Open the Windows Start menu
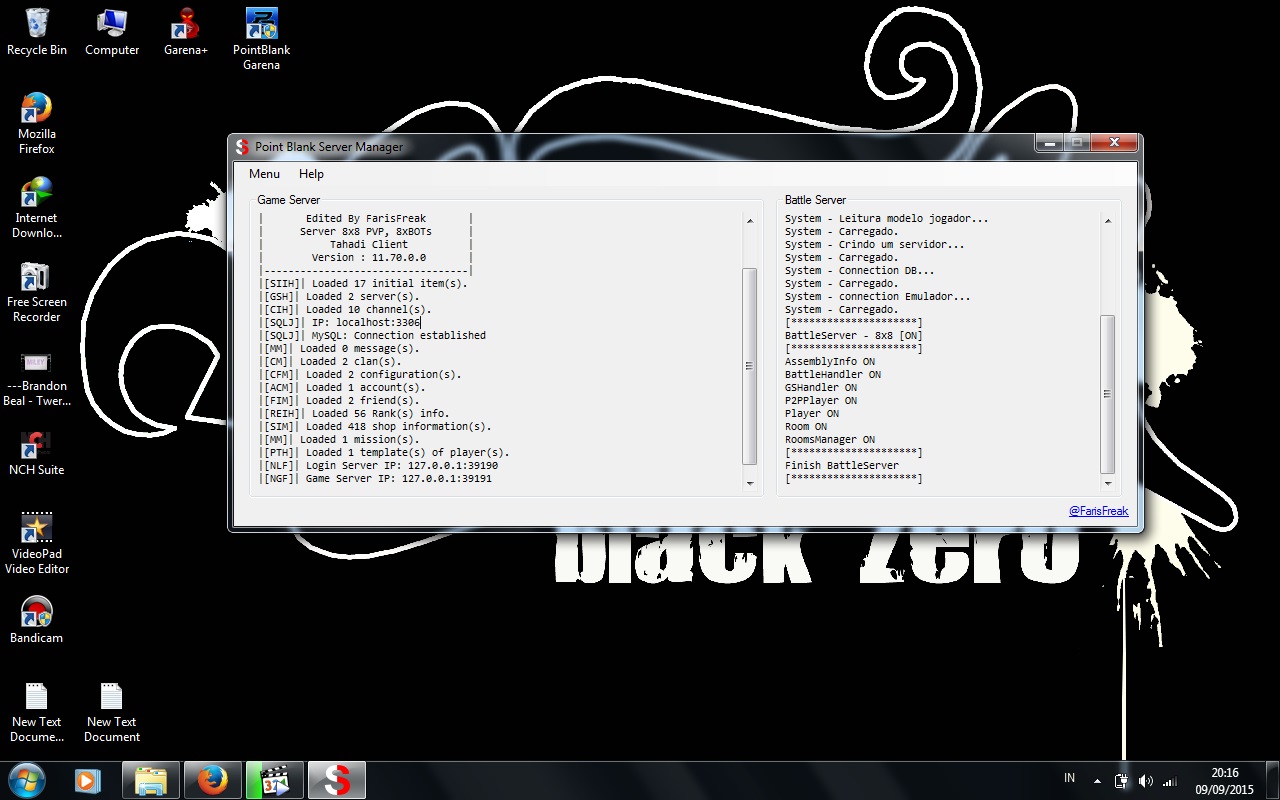Screen dimensions: 1280x800 [27, 780]
